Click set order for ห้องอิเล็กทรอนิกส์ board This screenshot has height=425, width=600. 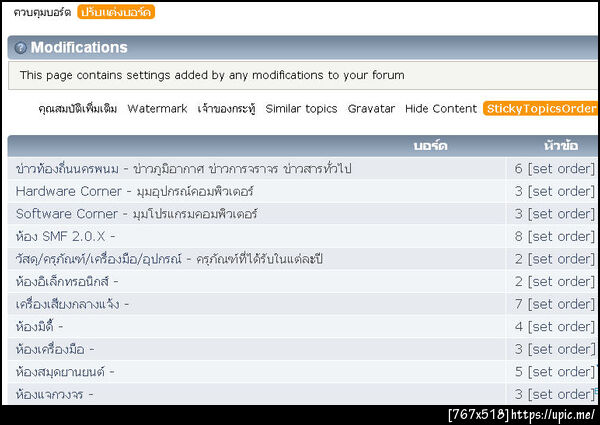click(561, 282)
